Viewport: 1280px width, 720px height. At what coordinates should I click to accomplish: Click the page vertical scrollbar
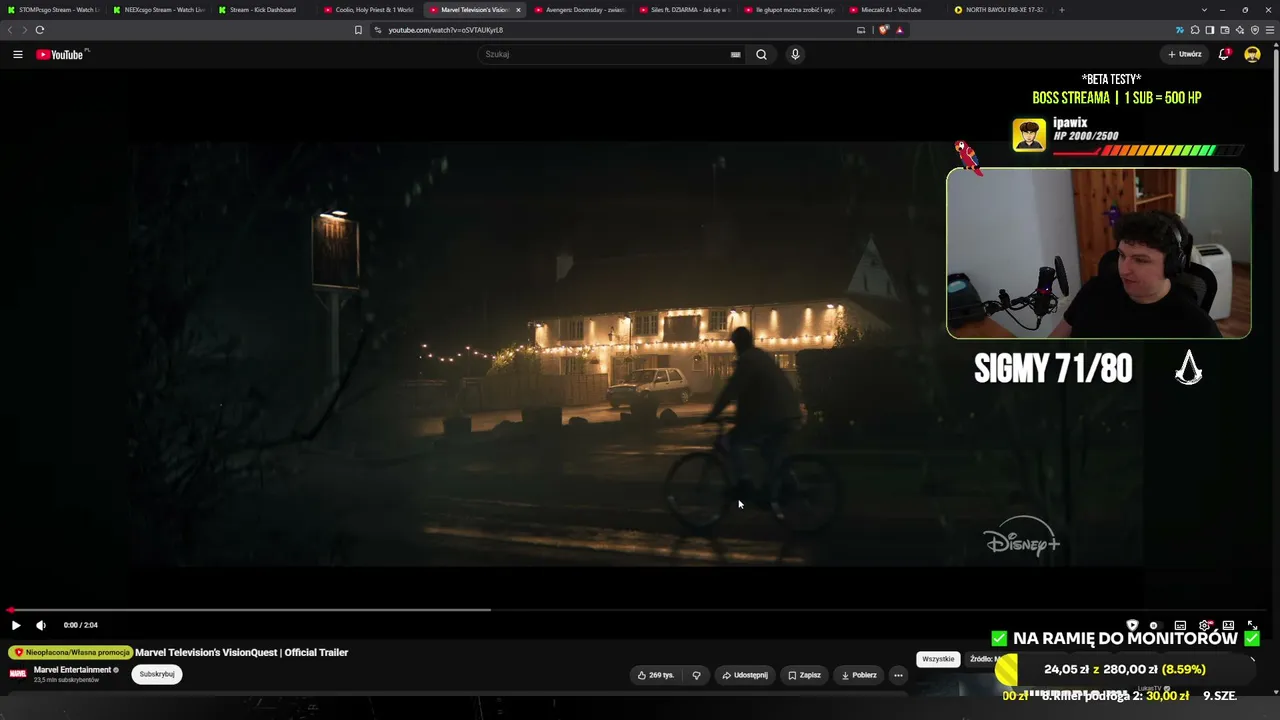click(1276, 110)
